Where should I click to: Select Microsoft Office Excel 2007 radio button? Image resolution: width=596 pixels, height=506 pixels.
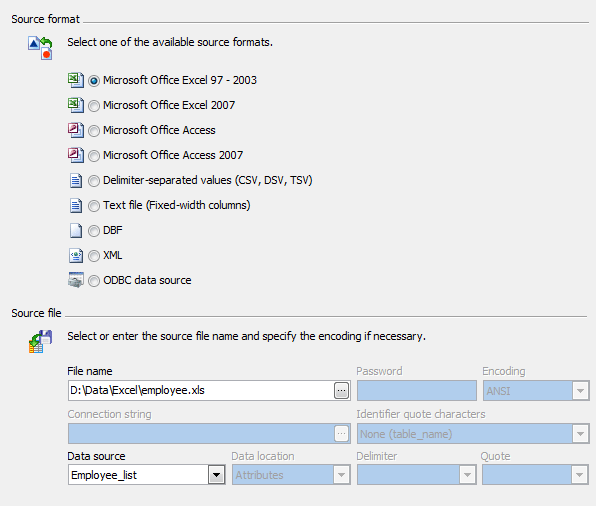pos(94,106)
